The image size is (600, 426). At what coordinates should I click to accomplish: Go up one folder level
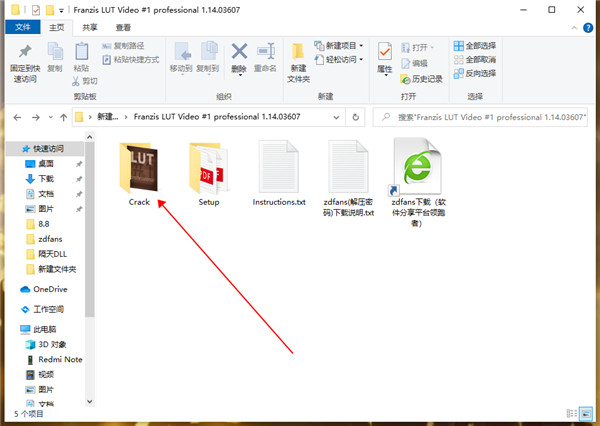(x=64, y=118)
